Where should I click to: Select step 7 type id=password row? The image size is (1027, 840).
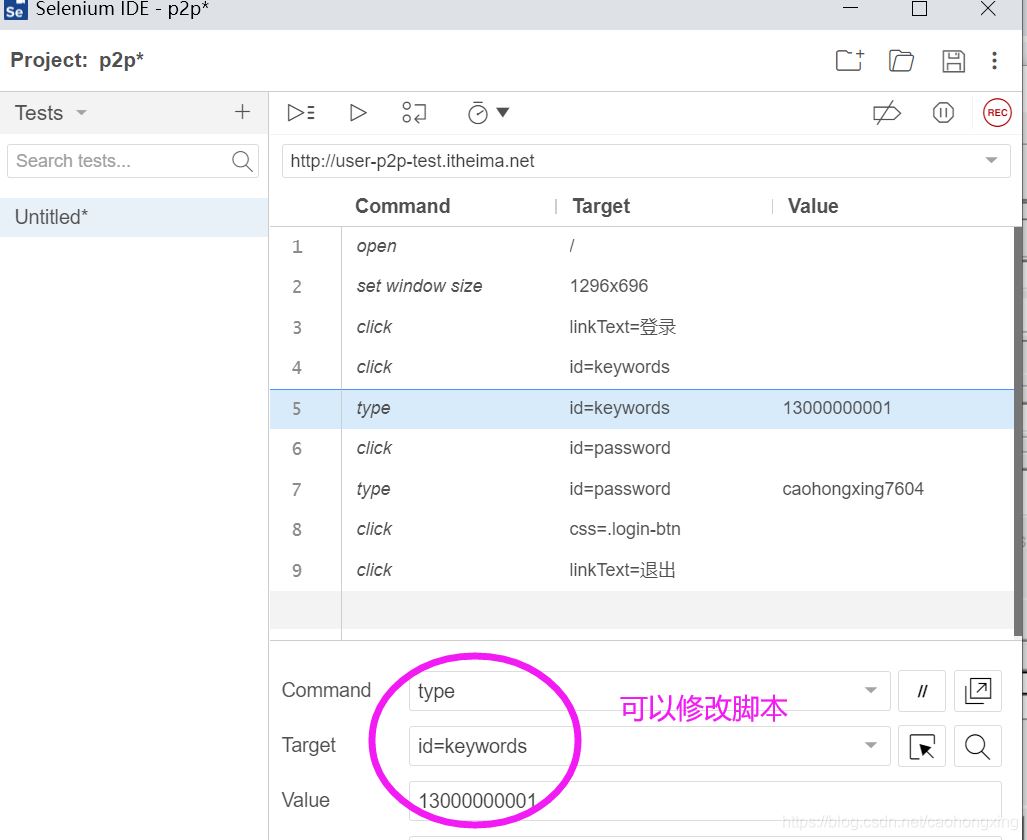click(642, 489)
